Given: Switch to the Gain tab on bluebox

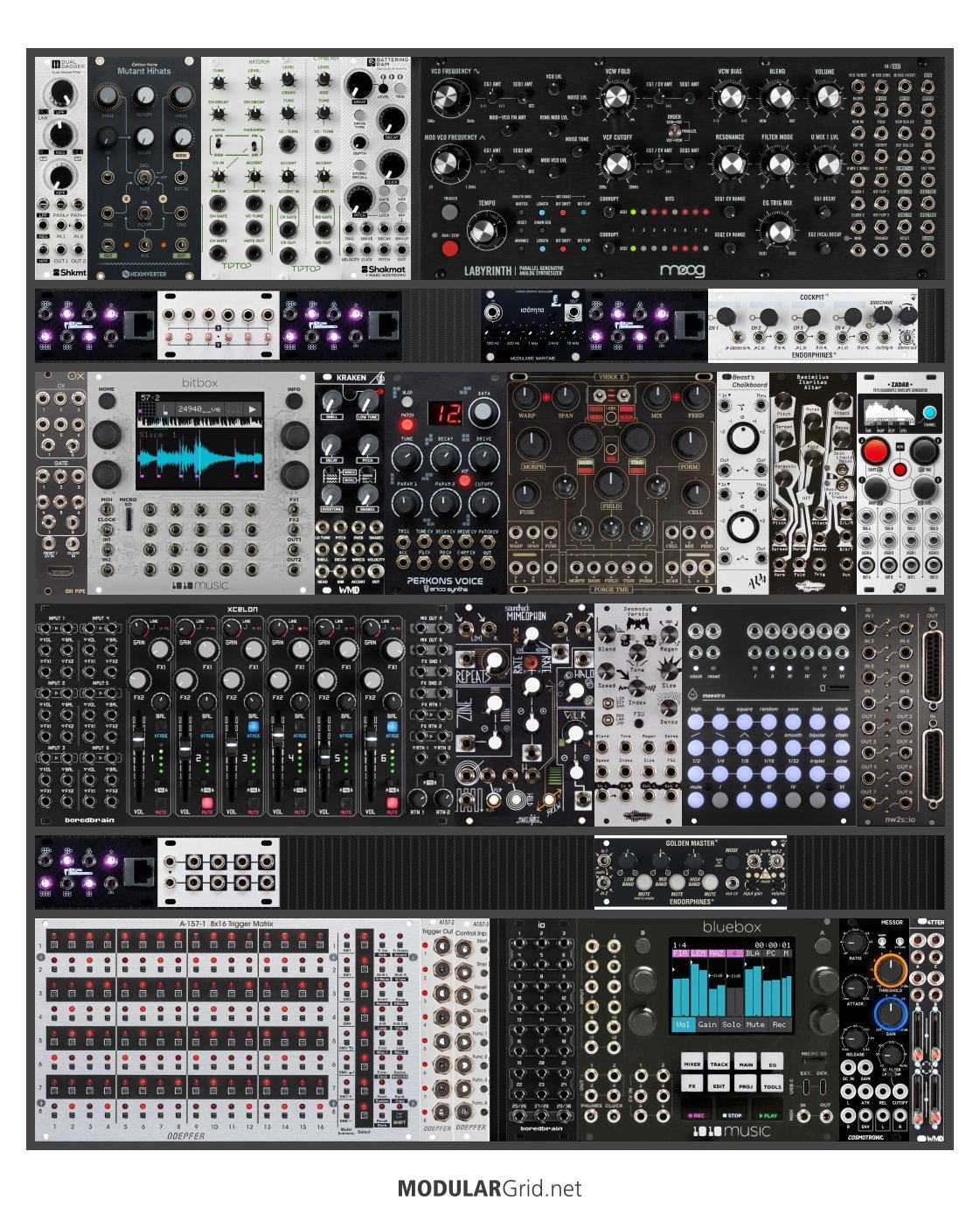Looking at the screenshot, I should point(707,1024).
